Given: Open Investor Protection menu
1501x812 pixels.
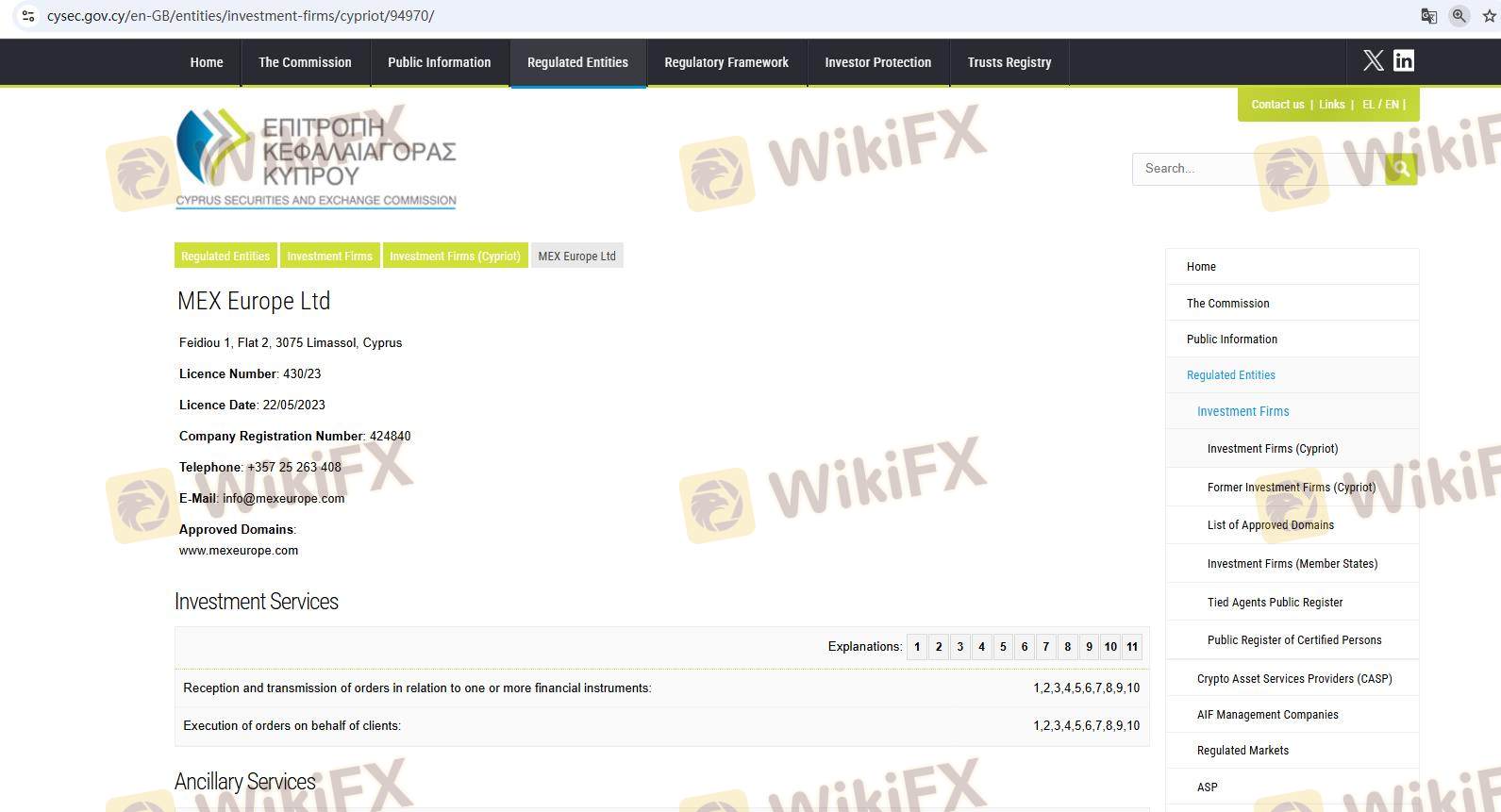Looking at the screenshot, I should click(878, 62).
